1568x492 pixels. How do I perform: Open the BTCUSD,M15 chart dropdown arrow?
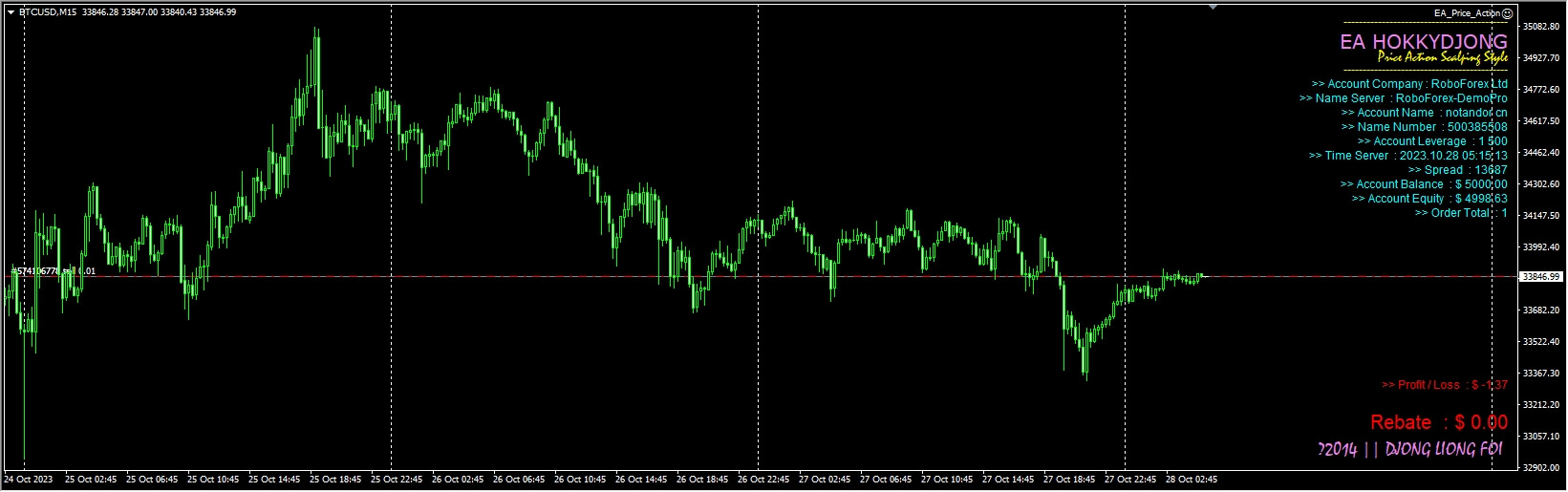pyautogui.click(x=11, y=12)
